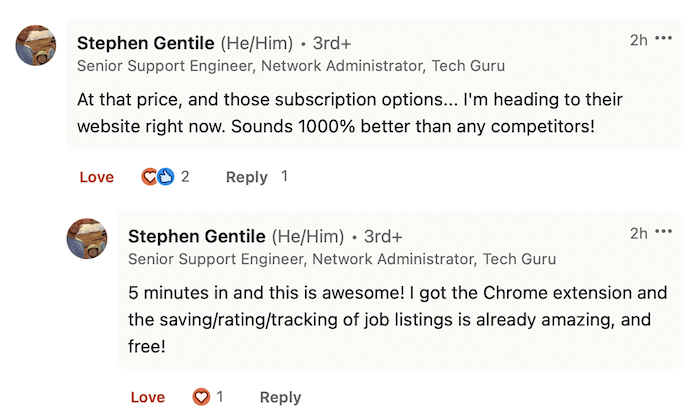
Task: Click Reply under the top comment
Action: point(246,177)
